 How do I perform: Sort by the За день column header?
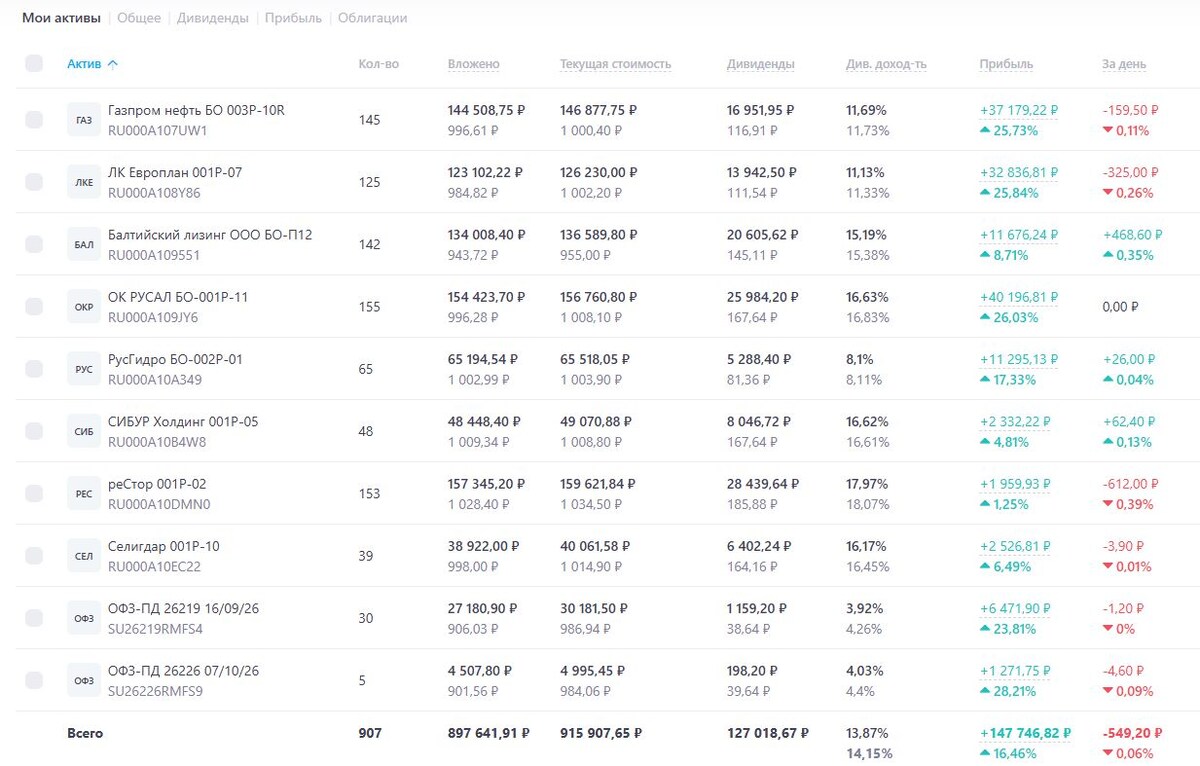pyautogui.click(x=1124, y=64)
